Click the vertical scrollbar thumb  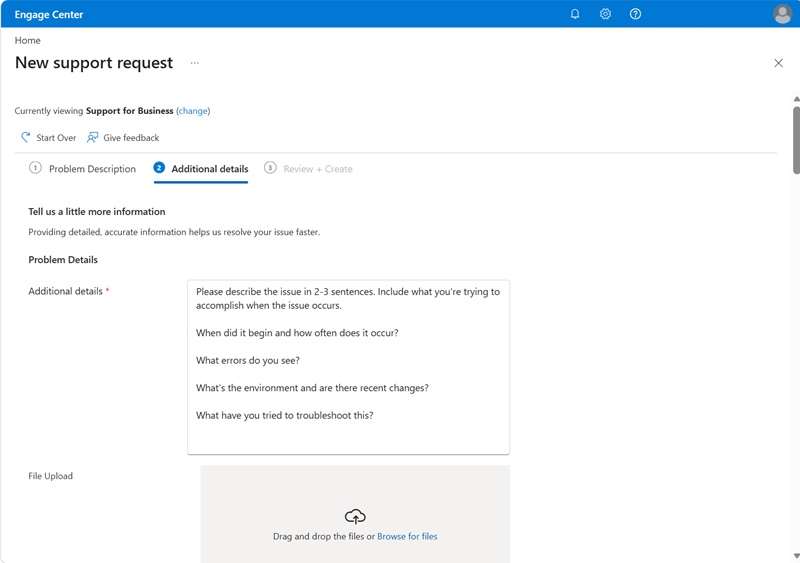click(796, 140)
